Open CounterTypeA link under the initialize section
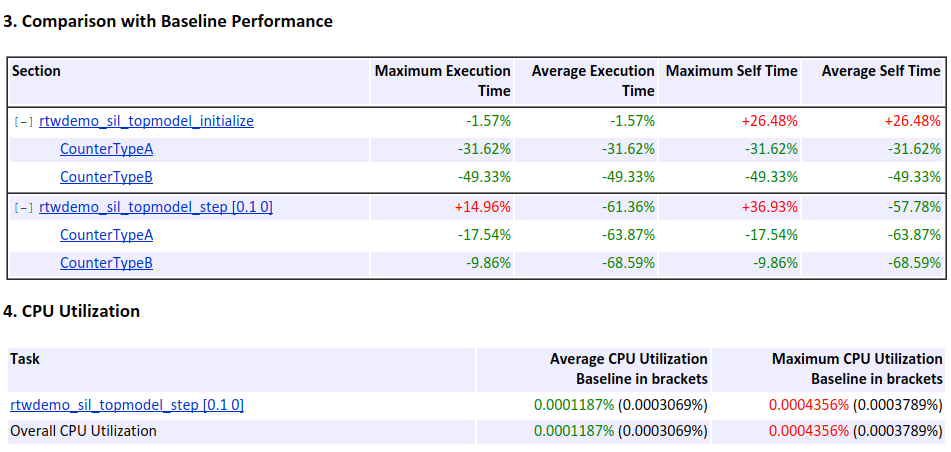 [106, 149]
